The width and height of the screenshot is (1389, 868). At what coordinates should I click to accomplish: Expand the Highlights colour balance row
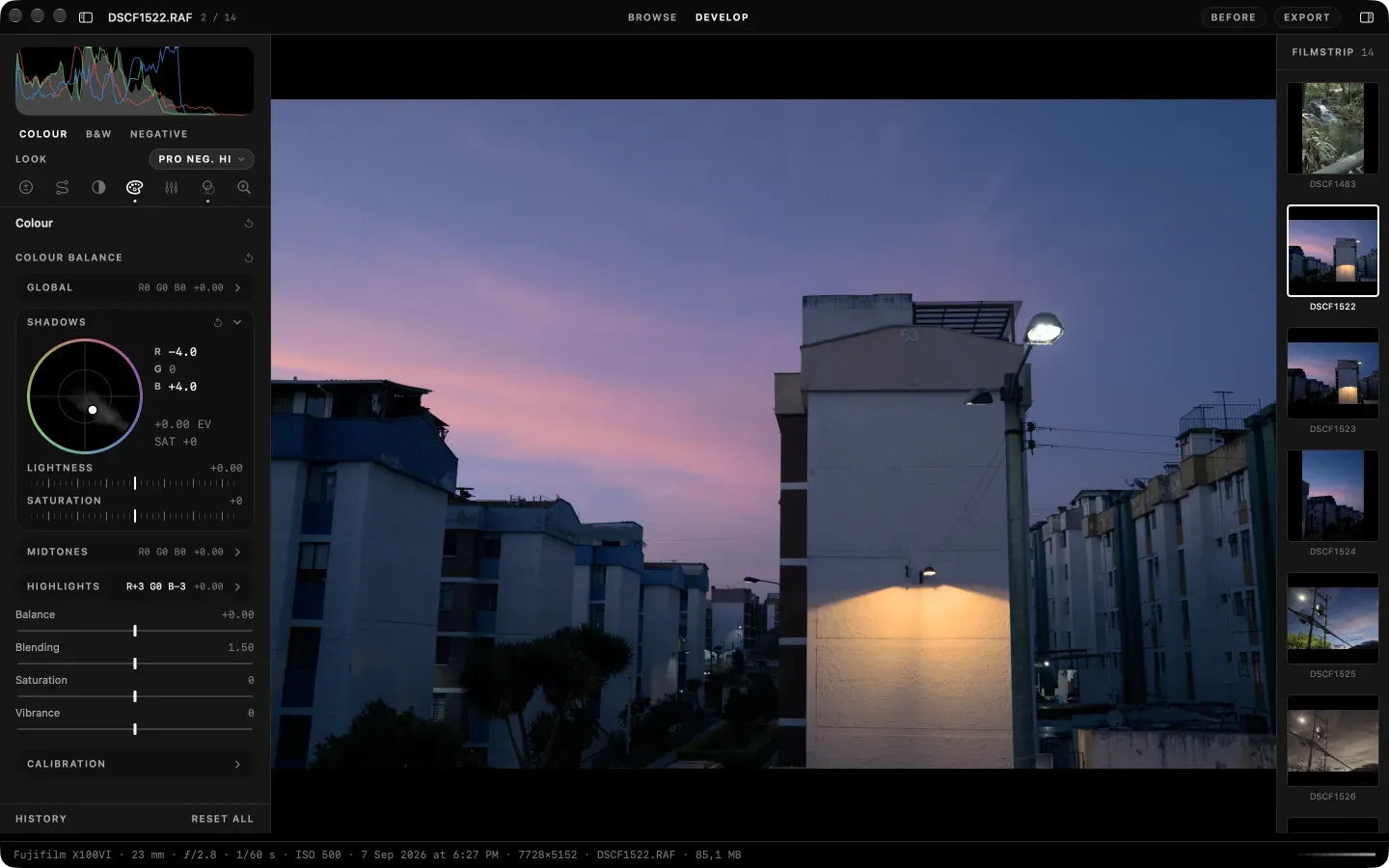135,586
